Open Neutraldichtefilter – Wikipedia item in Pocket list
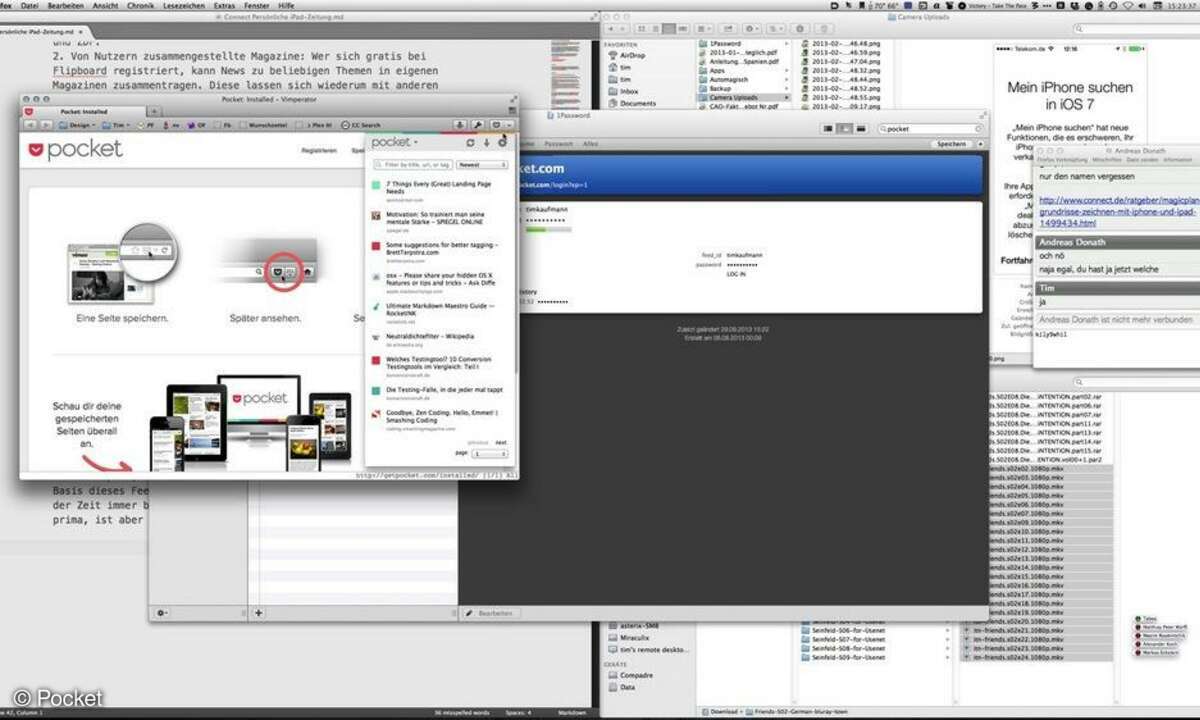The height and width of the screenshot is (720, 1200). click(x=430, y=337)
